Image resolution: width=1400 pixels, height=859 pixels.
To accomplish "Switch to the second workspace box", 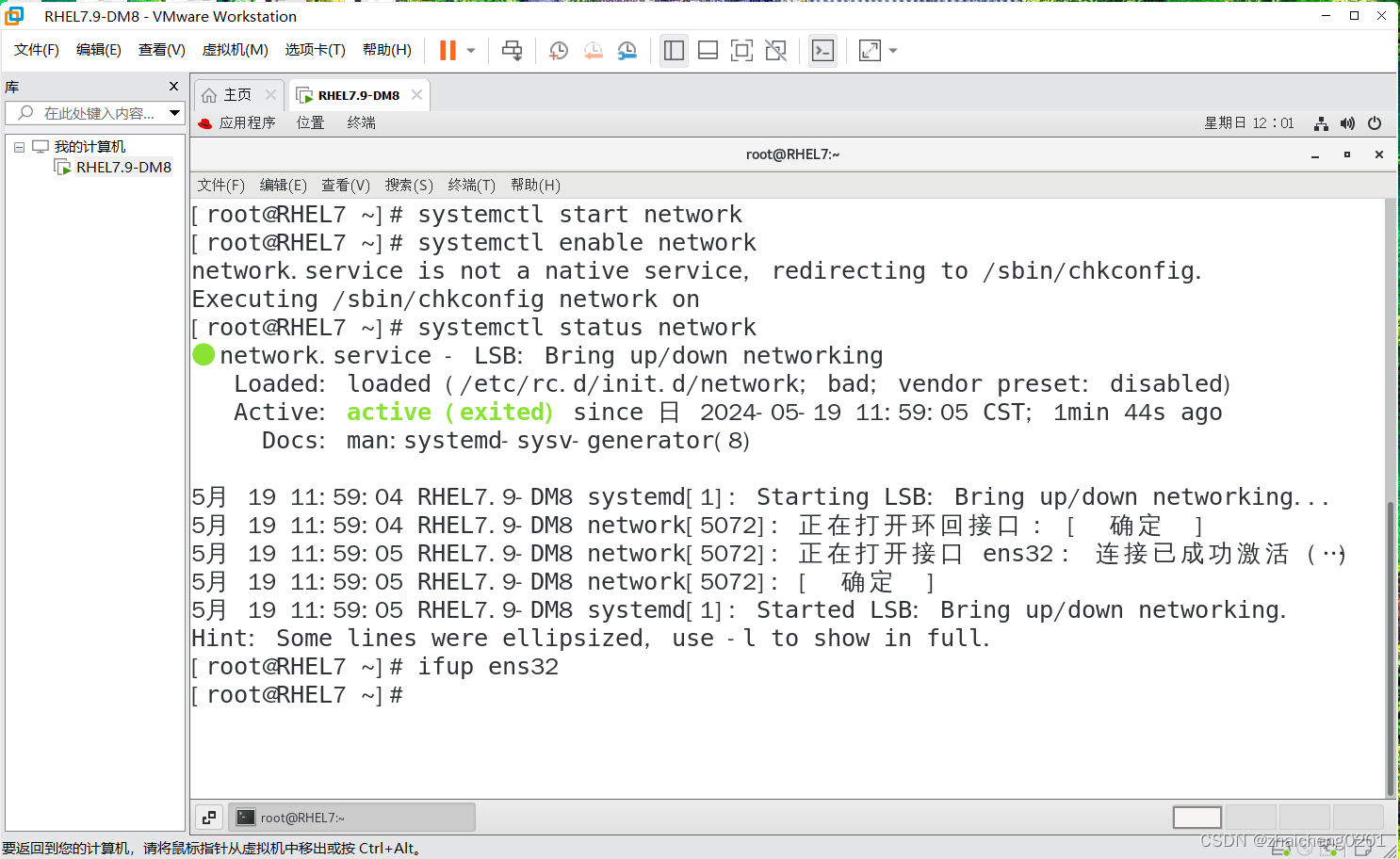I will [1250, 818].
